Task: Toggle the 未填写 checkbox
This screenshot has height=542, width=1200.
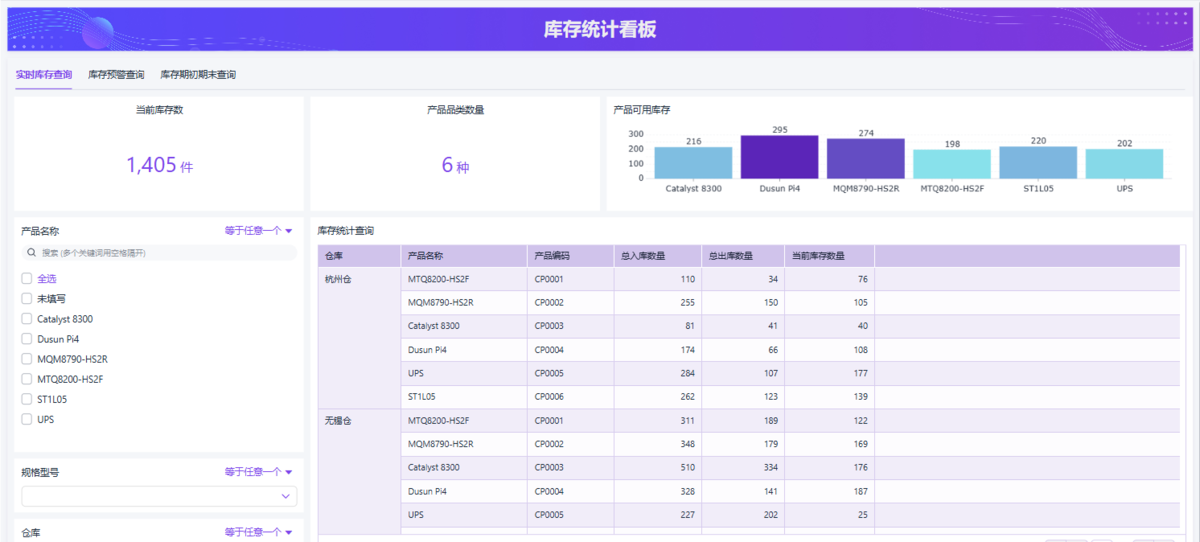Action: 27,299
